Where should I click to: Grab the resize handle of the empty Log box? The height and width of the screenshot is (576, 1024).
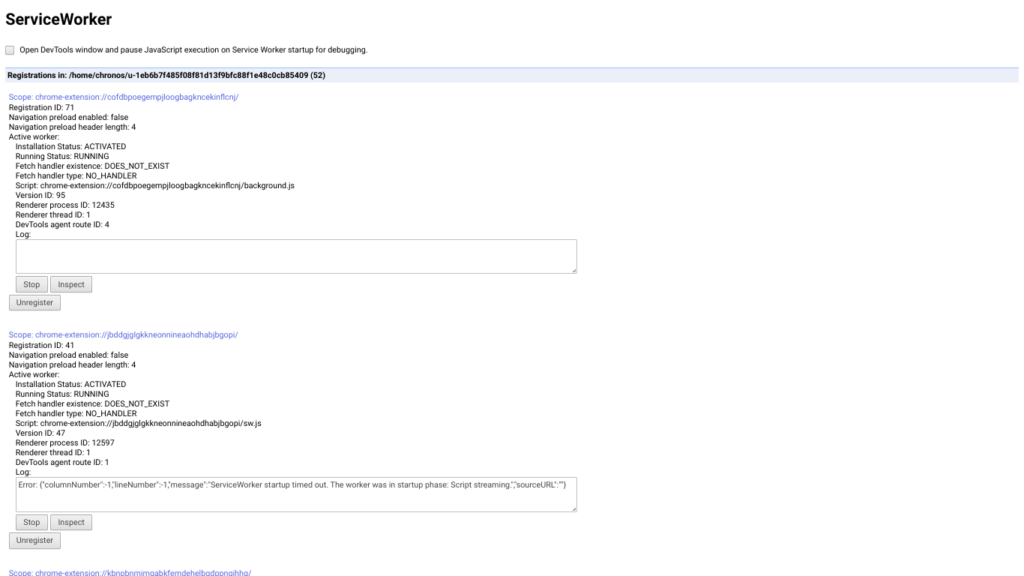(573, 270)
